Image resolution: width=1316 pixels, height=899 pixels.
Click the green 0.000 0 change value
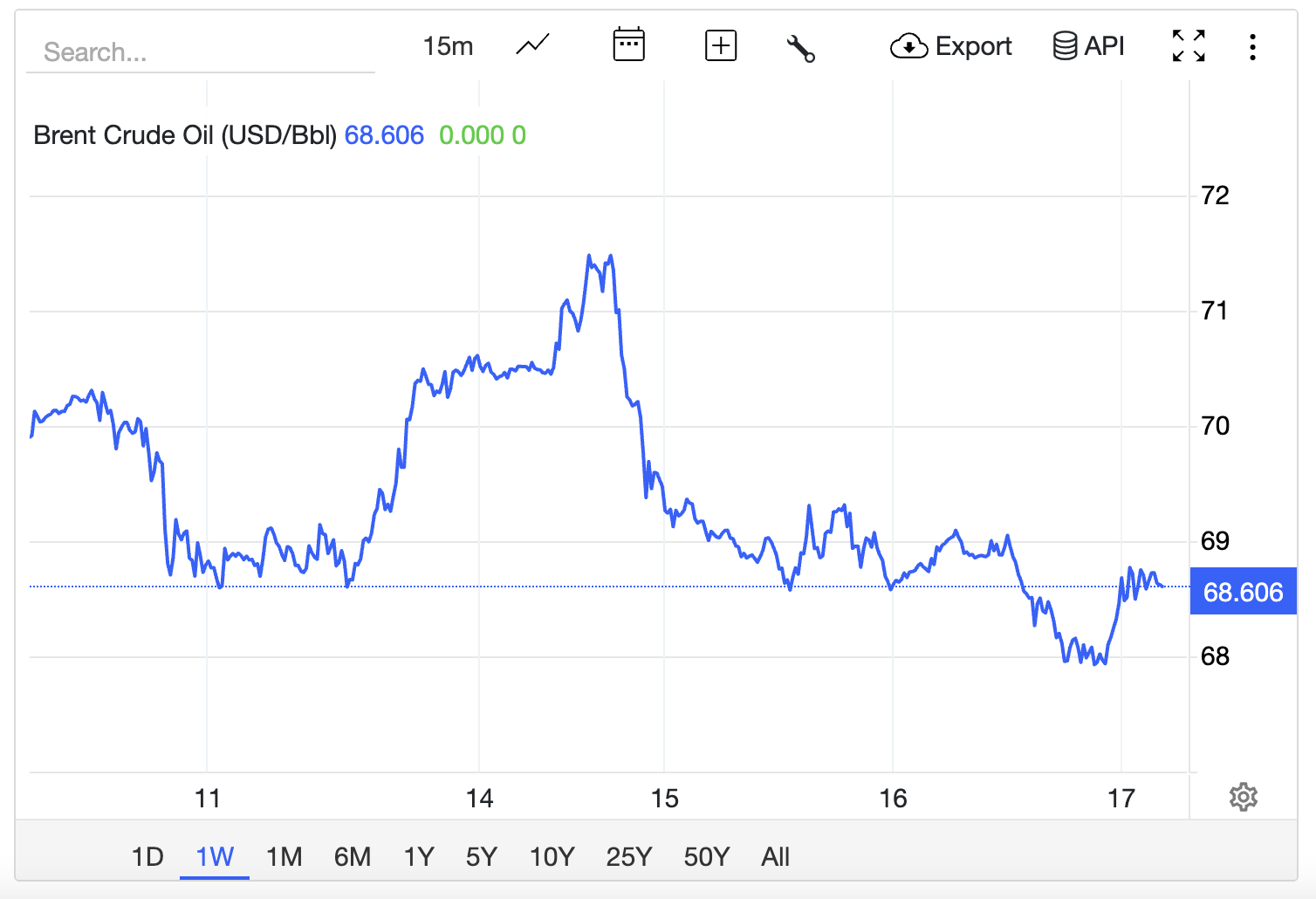click(483, 135)
